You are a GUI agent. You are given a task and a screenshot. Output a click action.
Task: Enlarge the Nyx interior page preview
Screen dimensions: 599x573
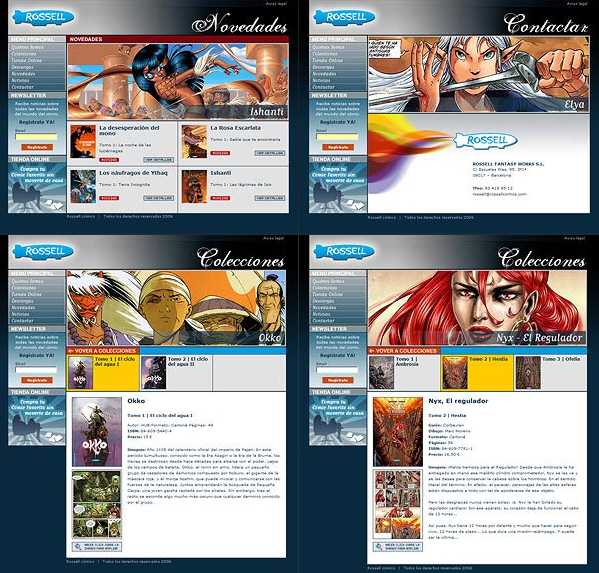(398, 504)
